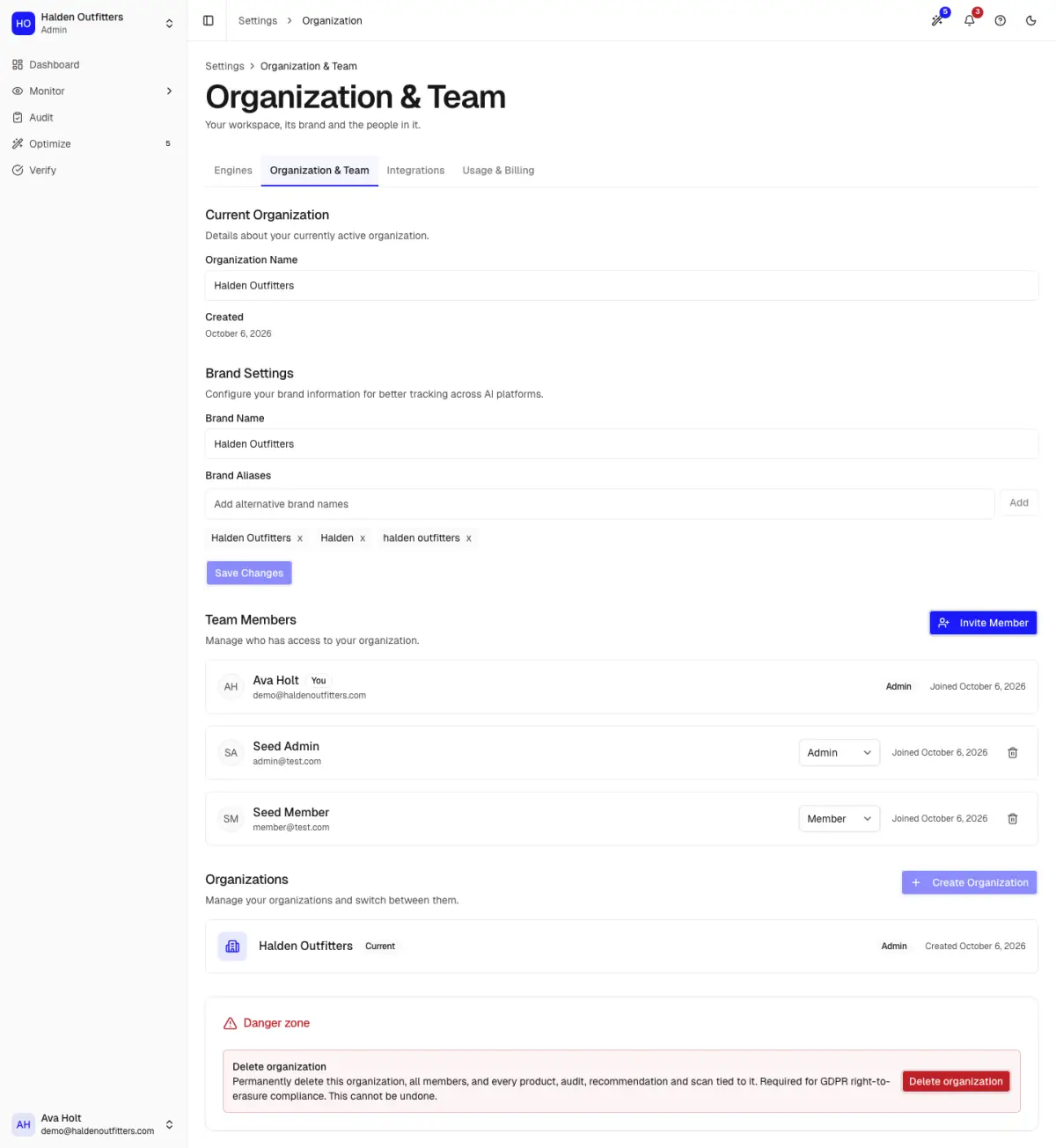Open the notifications bell

(969, 20)
